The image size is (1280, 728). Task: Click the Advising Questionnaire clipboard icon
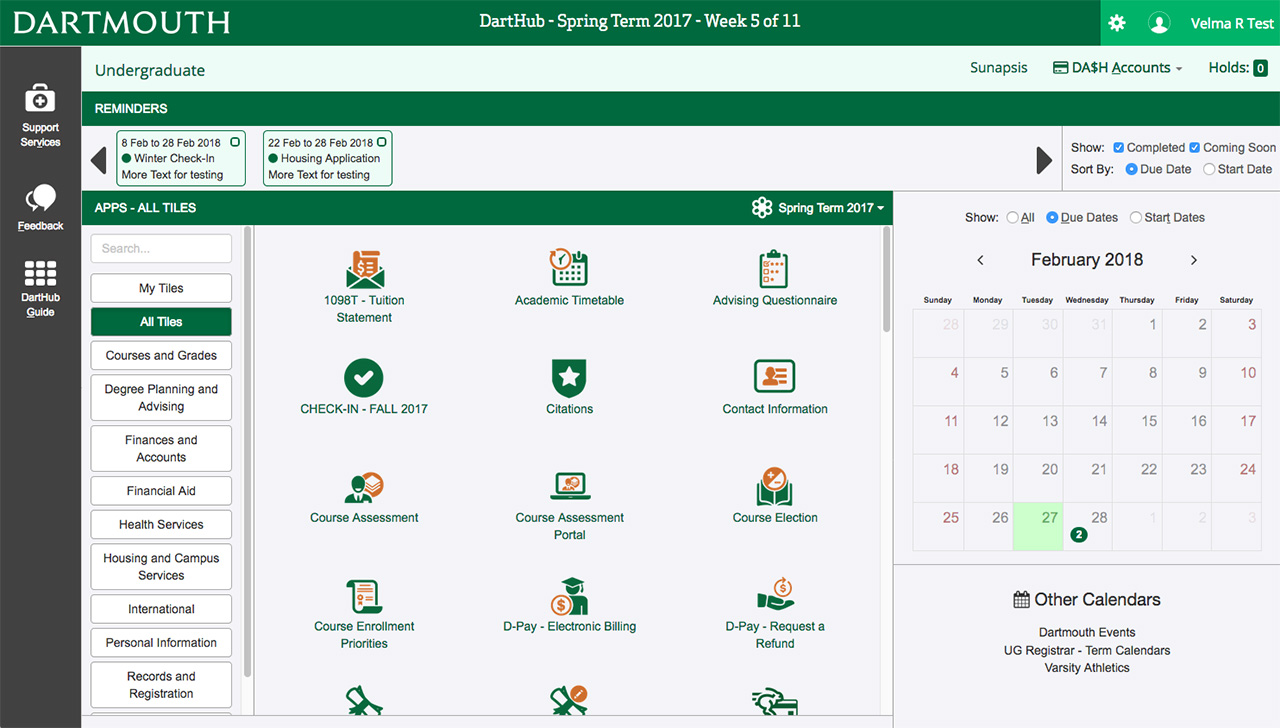pos(774,268)
